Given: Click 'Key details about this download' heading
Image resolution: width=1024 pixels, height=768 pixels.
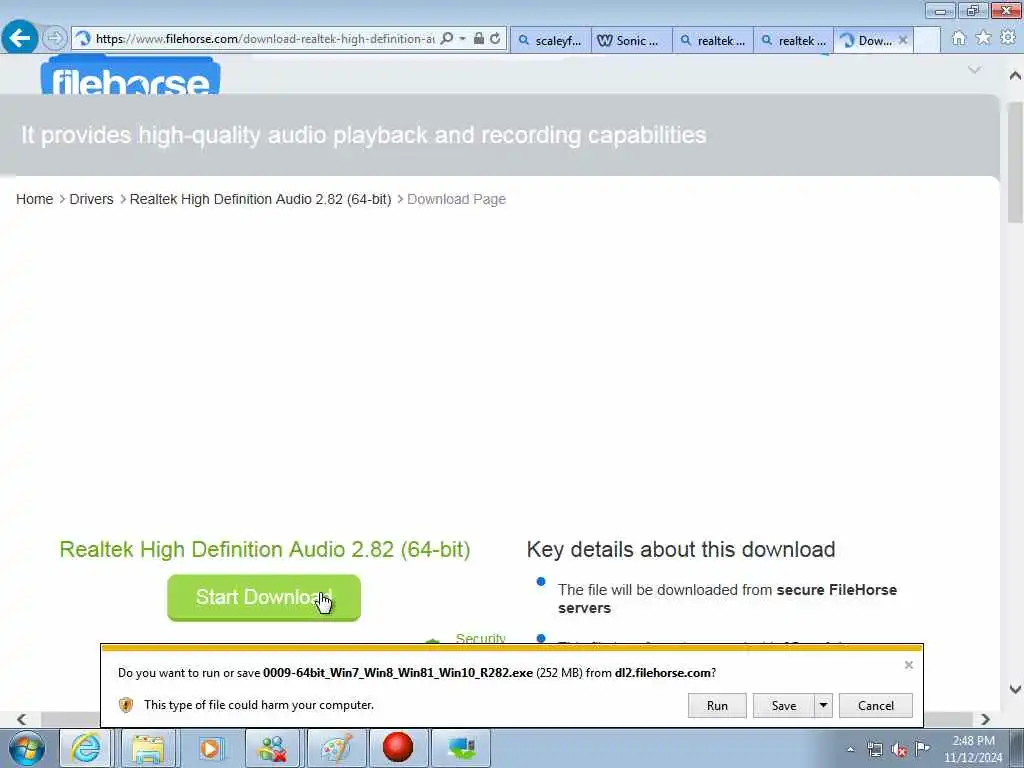Looking at the screenshot, I should point(680,550).
